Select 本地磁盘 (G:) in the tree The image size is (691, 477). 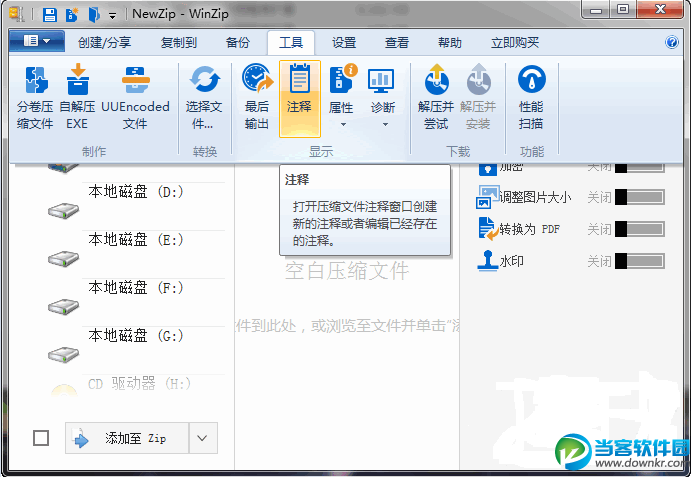click(x=136, y=336)
